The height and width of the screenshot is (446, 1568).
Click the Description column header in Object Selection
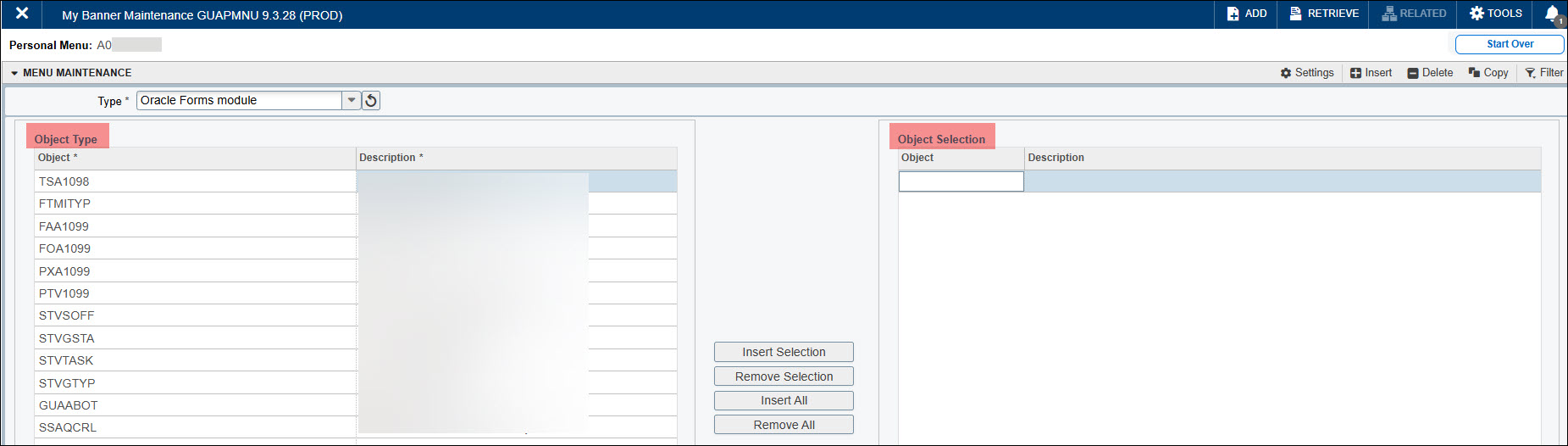pos(1283,158)
